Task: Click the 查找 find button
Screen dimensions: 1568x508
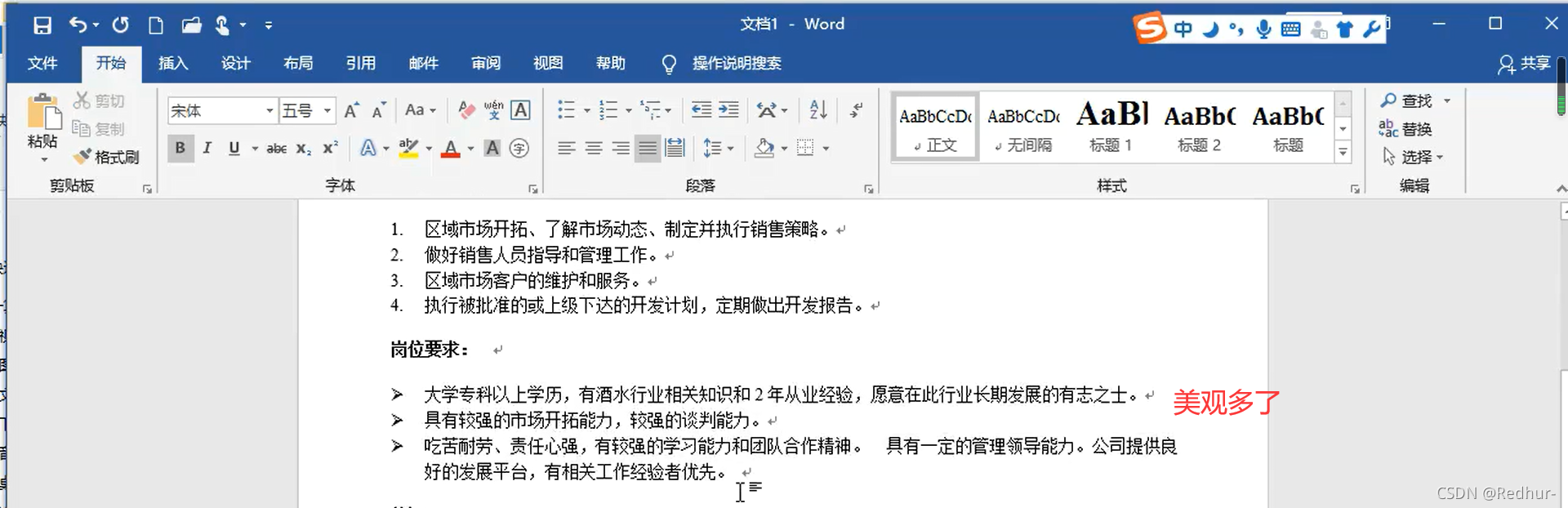Action: 1407,100
